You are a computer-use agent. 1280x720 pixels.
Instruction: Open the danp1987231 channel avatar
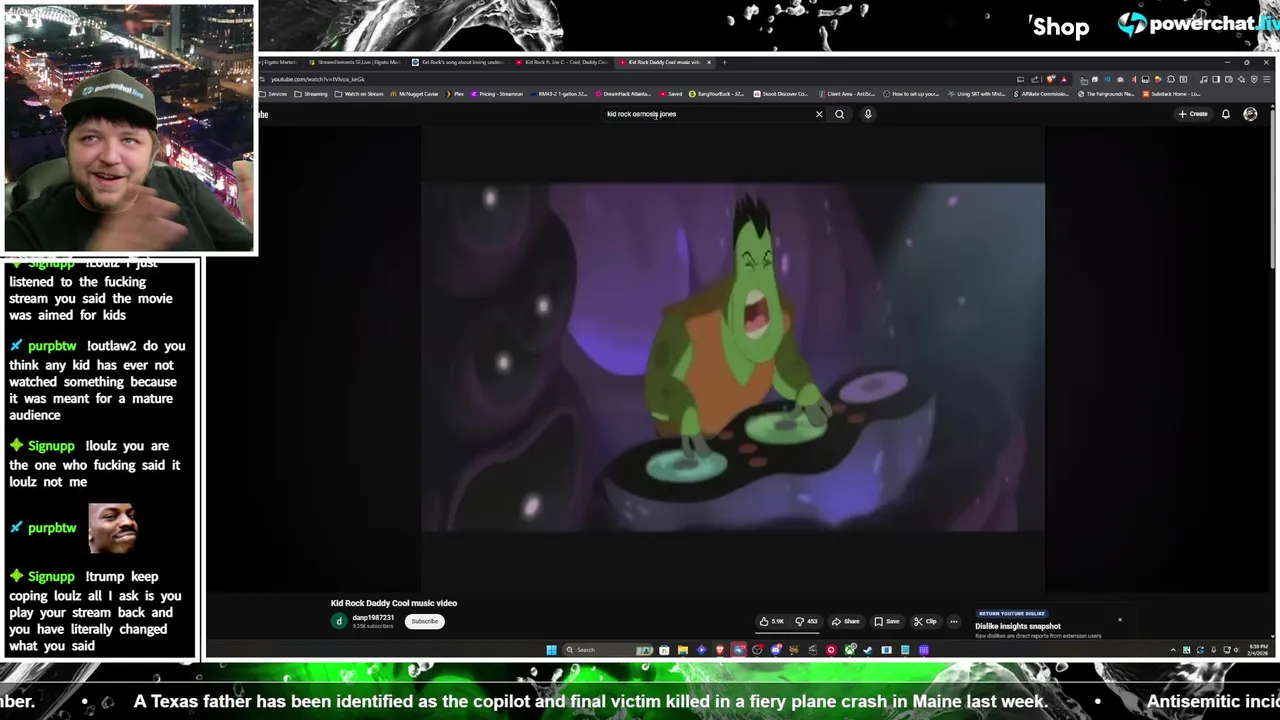339,621
